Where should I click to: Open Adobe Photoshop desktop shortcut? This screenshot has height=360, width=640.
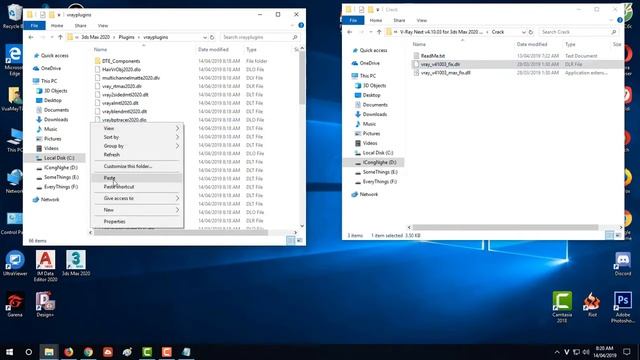(622, 307)
